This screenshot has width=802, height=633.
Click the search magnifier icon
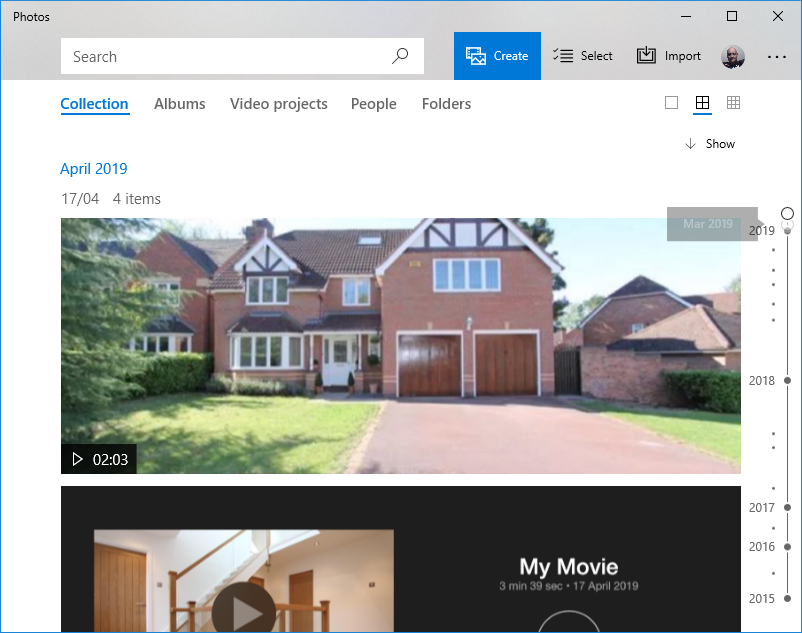click(x=400, y=56)
